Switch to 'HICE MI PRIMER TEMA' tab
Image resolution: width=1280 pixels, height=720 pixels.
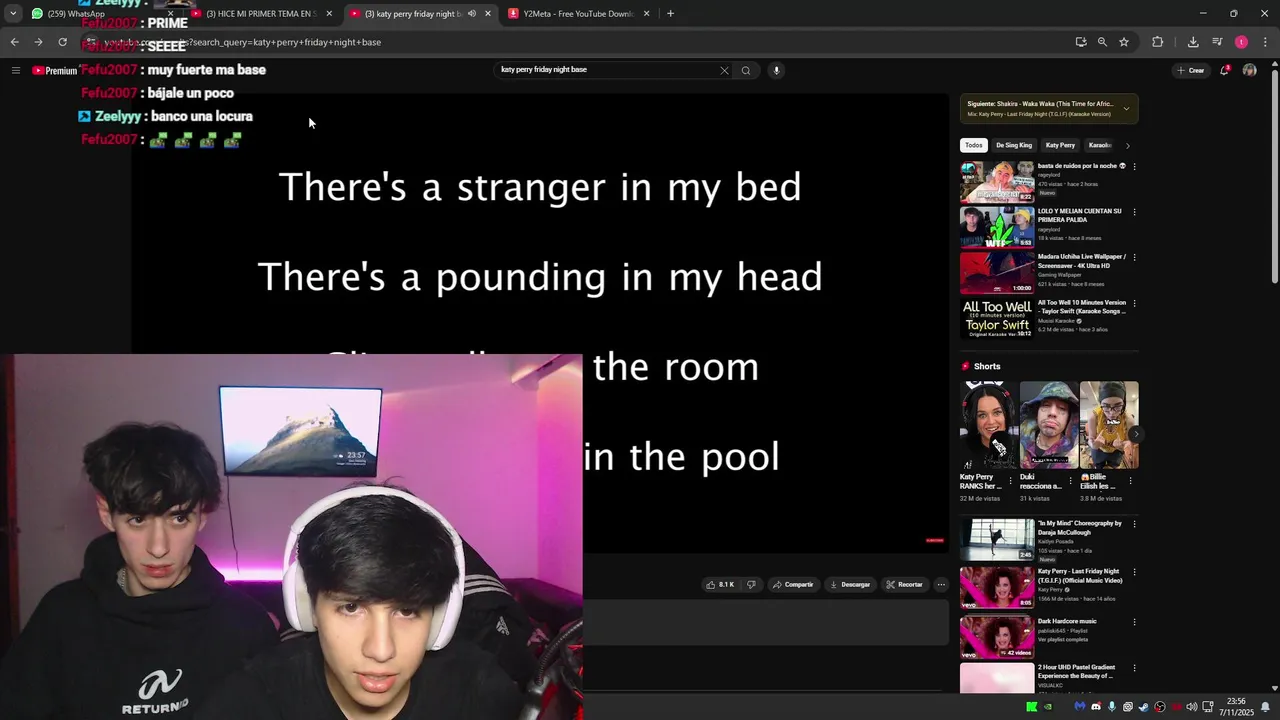[262, 14]
